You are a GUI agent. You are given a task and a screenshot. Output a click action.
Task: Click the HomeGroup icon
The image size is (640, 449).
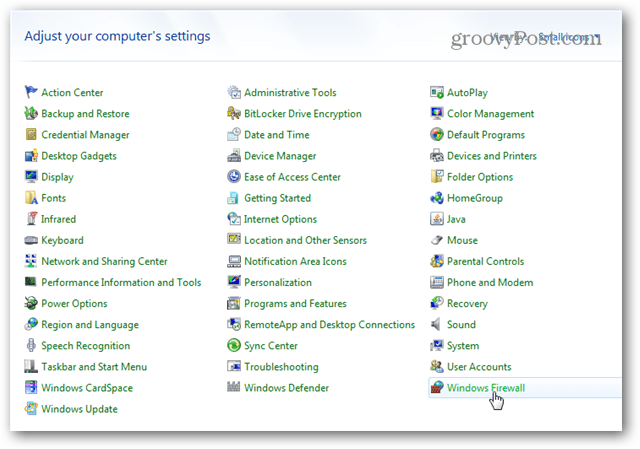[437, 198]
